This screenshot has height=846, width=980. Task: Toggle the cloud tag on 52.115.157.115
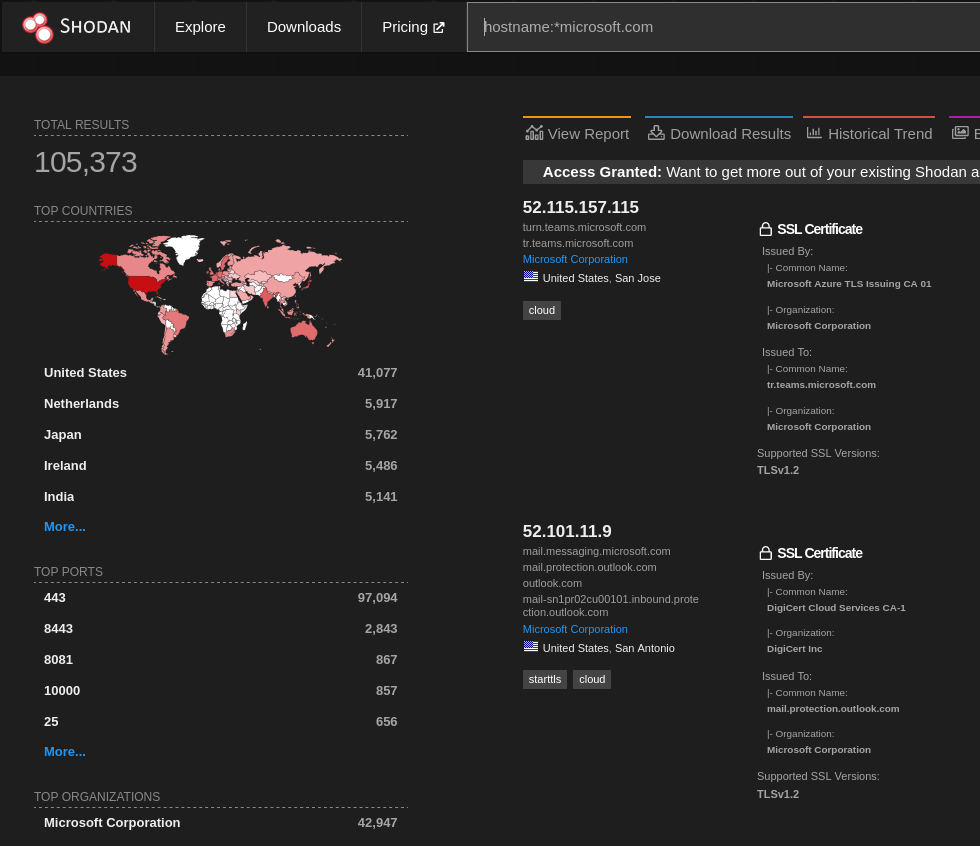pyautogui.click(x=541, y=310)
